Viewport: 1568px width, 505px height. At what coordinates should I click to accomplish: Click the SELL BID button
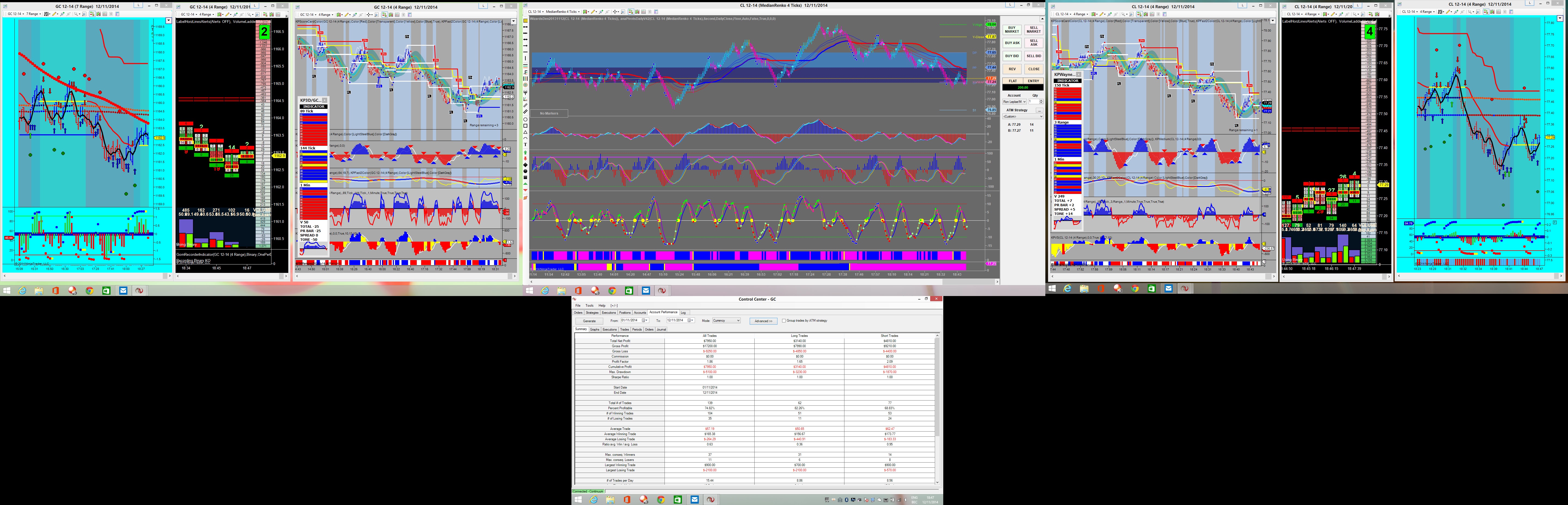pyautogui.click(x=1034, y=56)
